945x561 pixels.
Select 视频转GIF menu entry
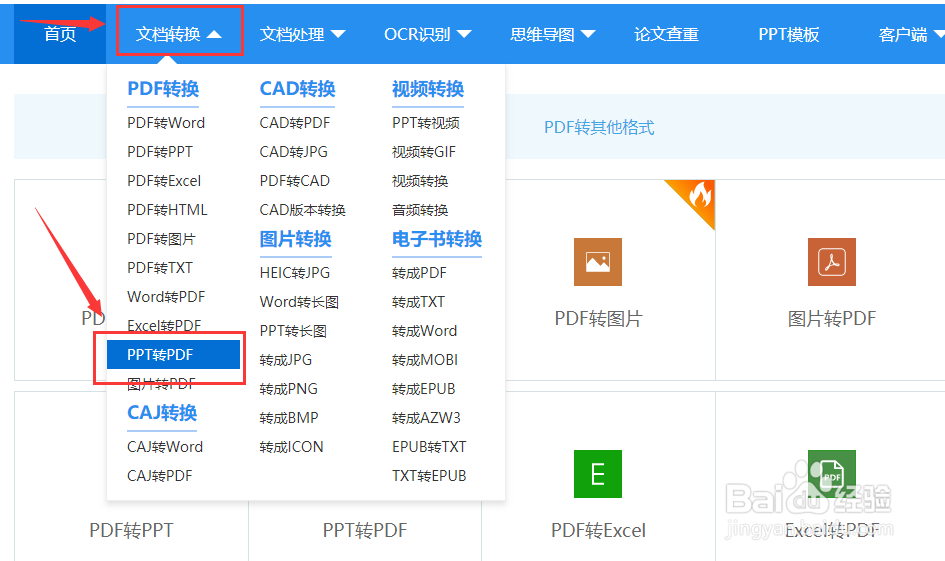(424, 152)
